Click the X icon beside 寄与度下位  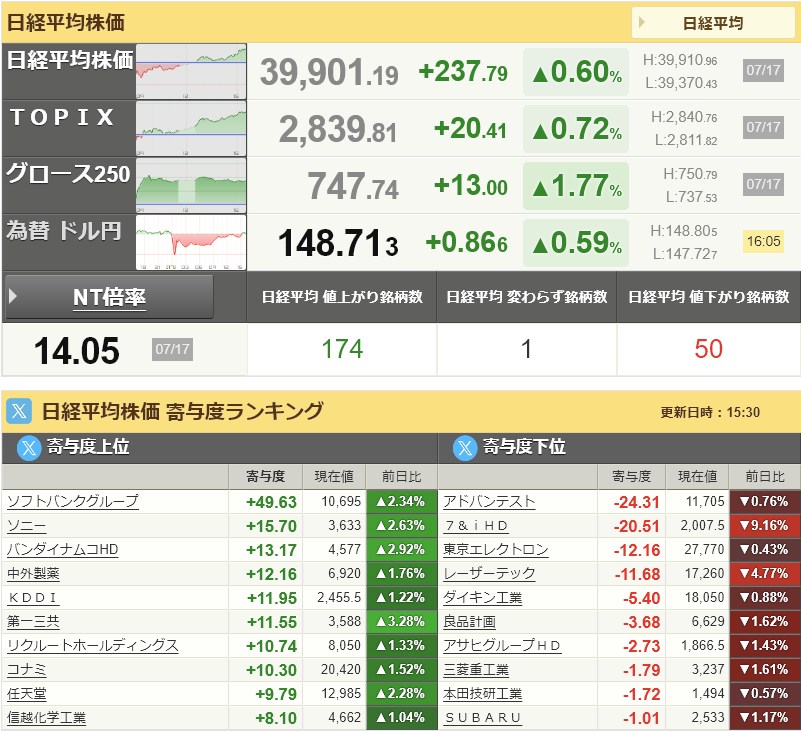click(465, 448)
